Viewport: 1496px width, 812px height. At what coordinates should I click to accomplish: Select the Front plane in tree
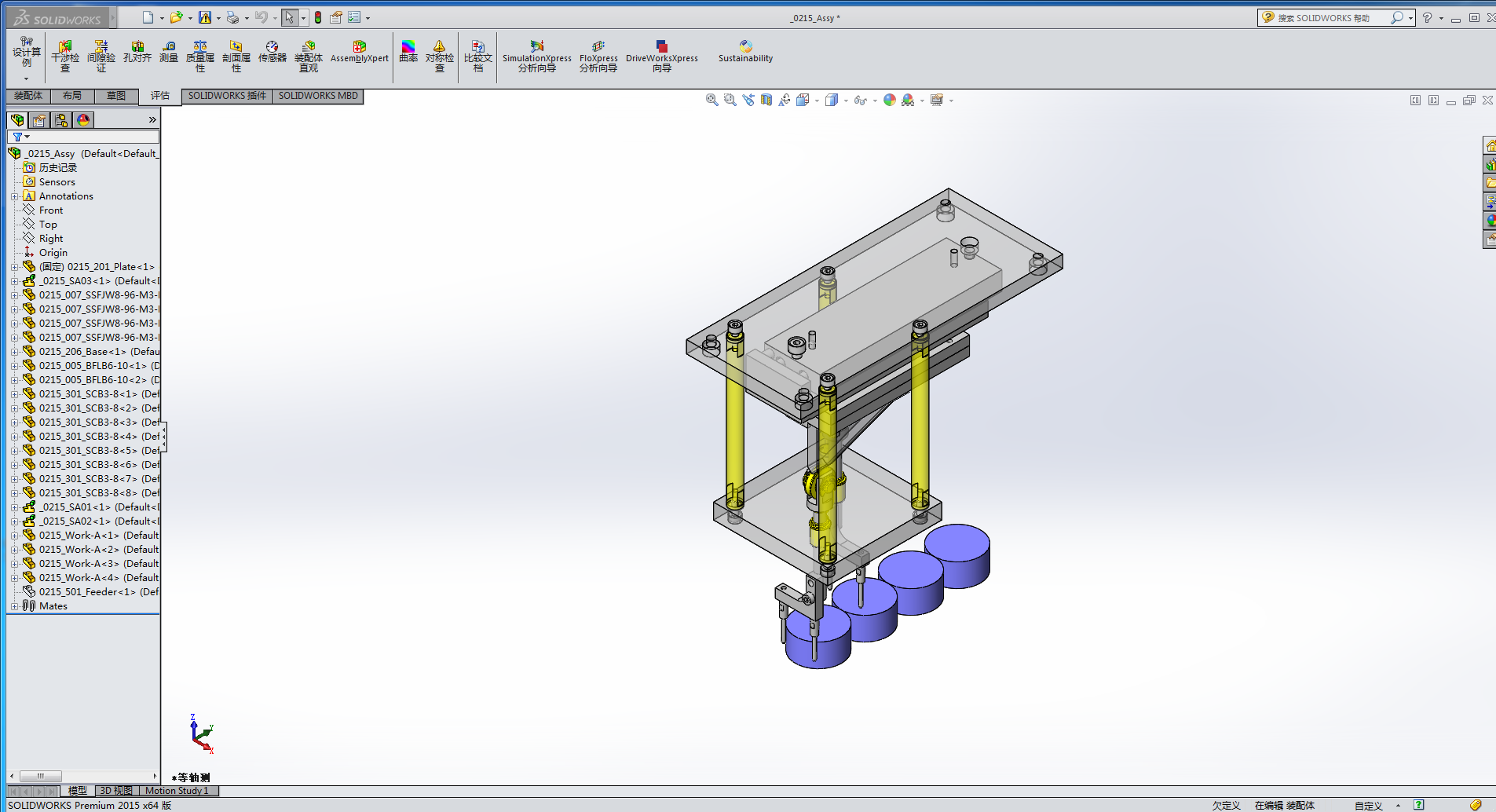coord(51,210)
